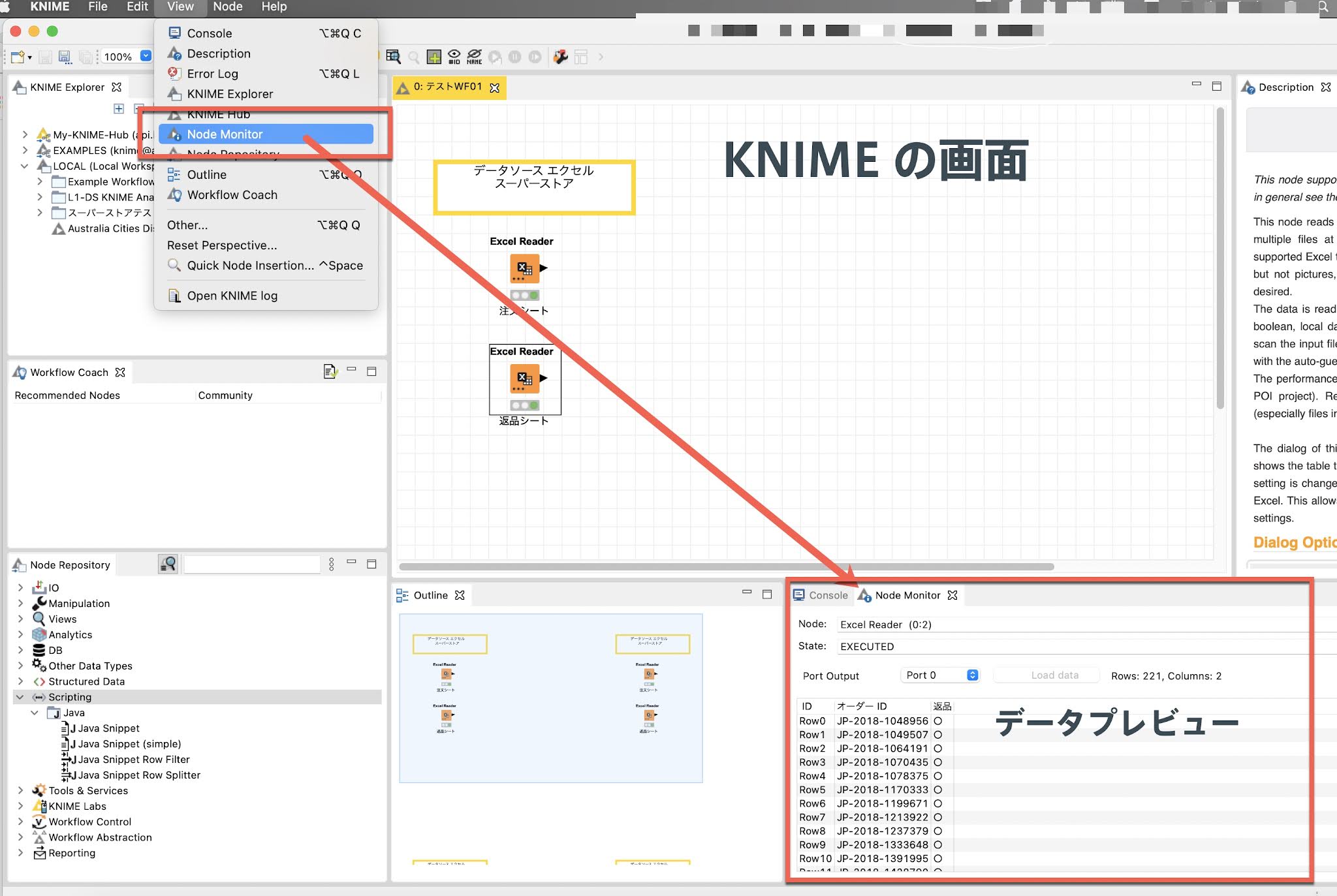Expand the IO category in Node Repository
The width and height of the screenshot is (1337, 896).
coord(20,587)
